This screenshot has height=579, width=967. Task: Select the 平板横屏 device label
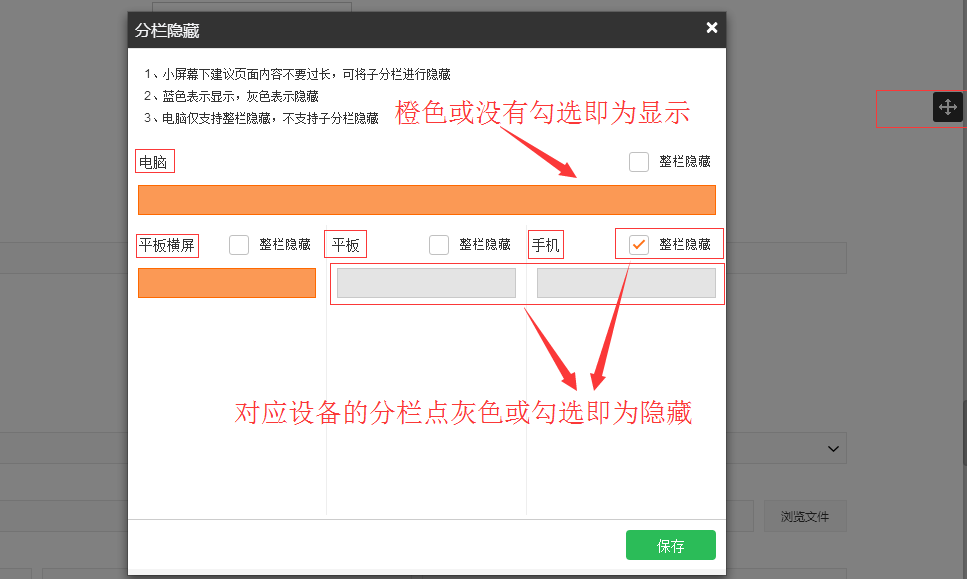tap(167, 245)
